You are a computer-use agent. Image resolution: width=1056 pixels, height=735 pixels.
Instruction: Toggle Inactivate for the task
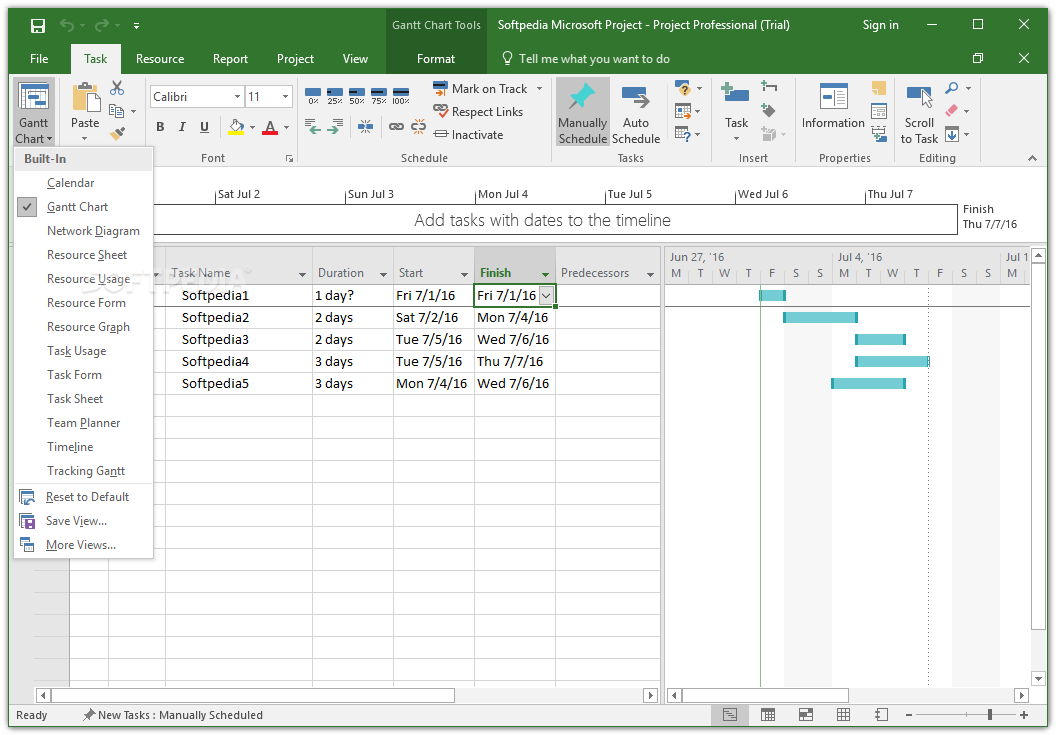[469, 135]
